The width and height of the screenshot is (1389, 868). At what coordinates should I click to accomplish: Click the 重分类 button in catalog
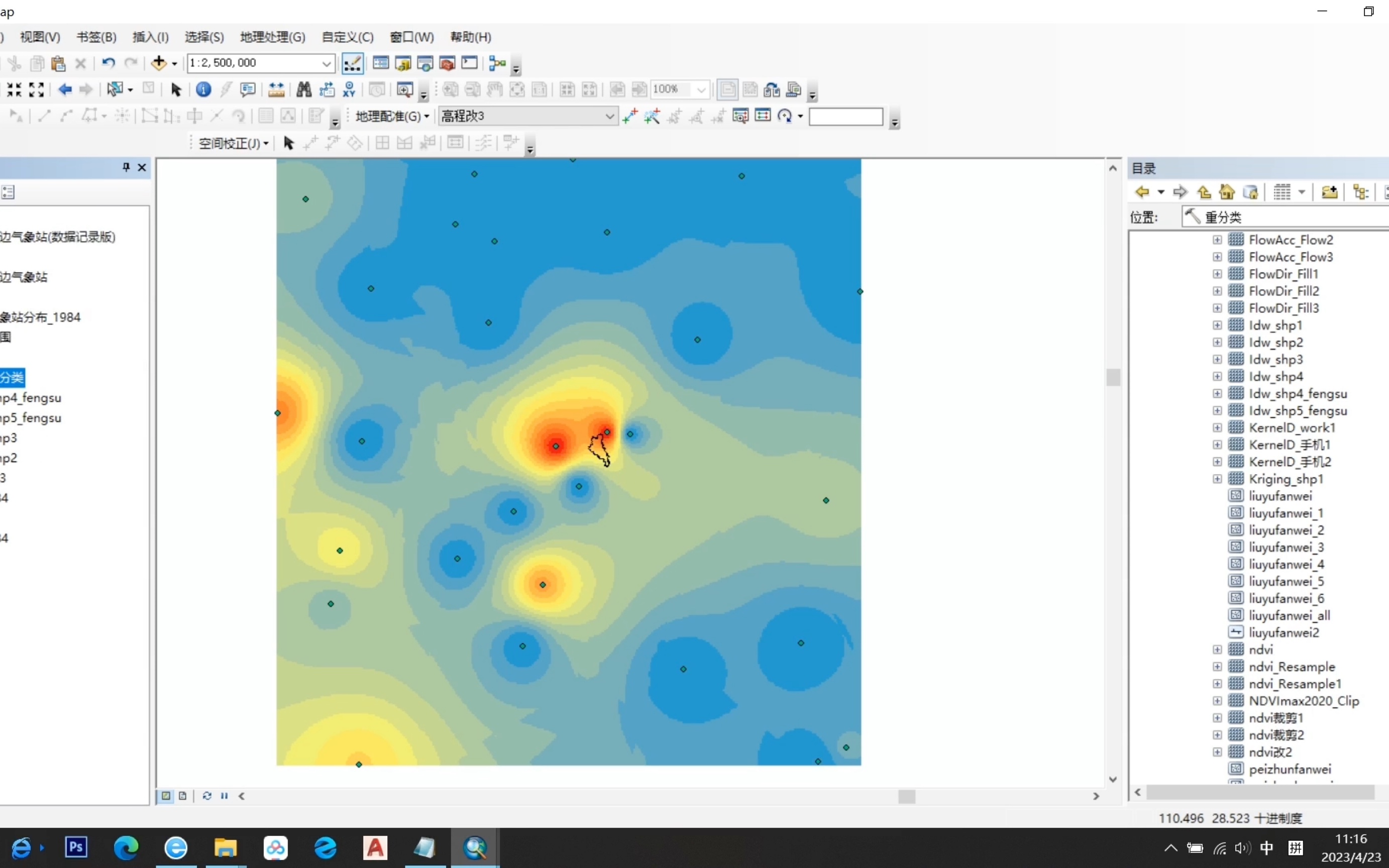(x=1221, y=217)
